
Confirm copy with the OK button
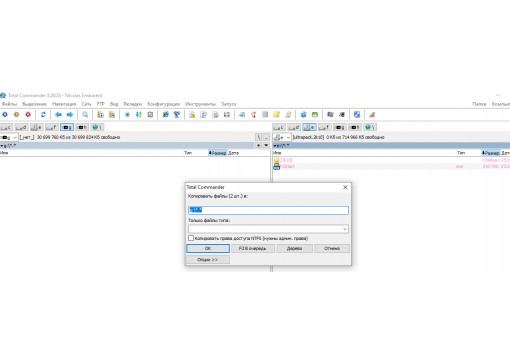point(208,248)
